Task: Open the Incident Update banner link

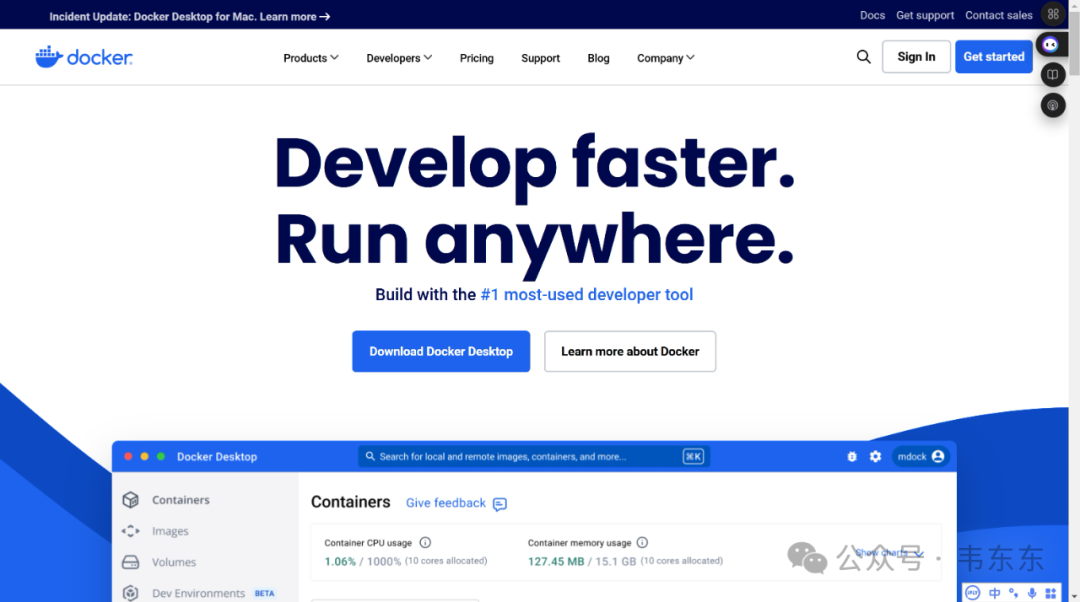Action: click(189, 17)
